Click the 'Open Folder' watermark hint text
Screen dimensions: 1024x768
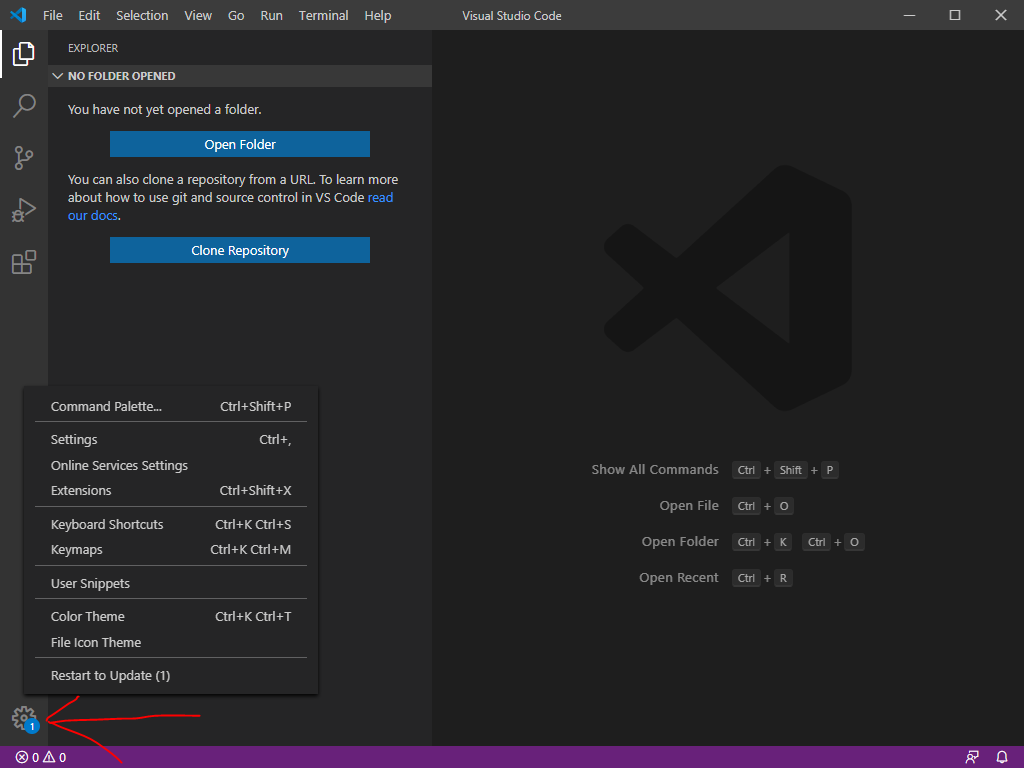click(x=680, y=541)
